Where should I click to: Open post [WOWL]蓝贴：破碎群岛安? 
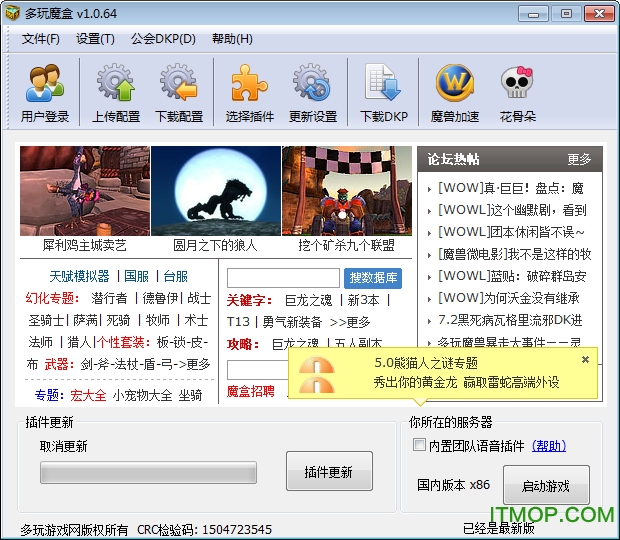(x=512, y=276)
